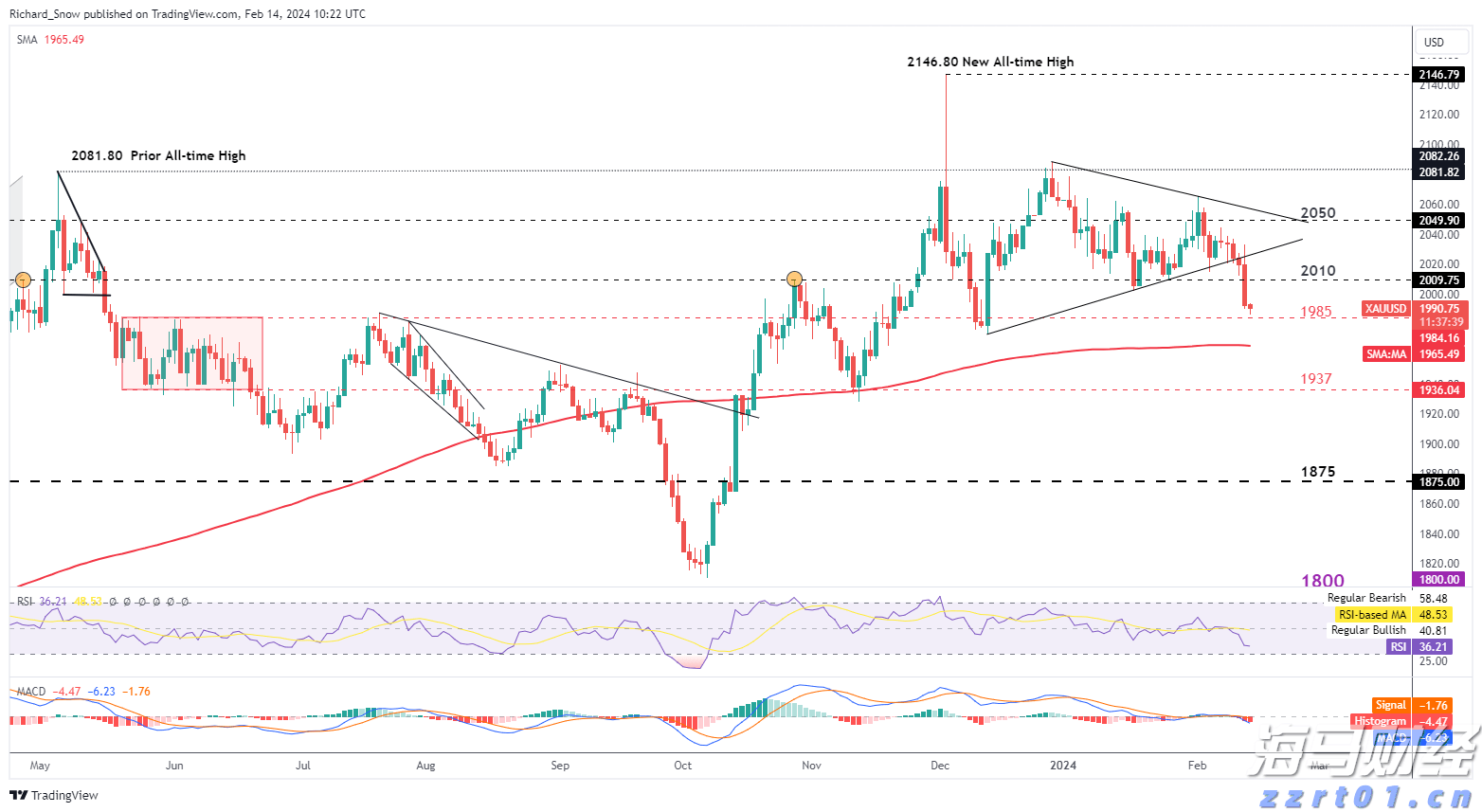Select the SMA indicator legend

(x=27, y=40)
